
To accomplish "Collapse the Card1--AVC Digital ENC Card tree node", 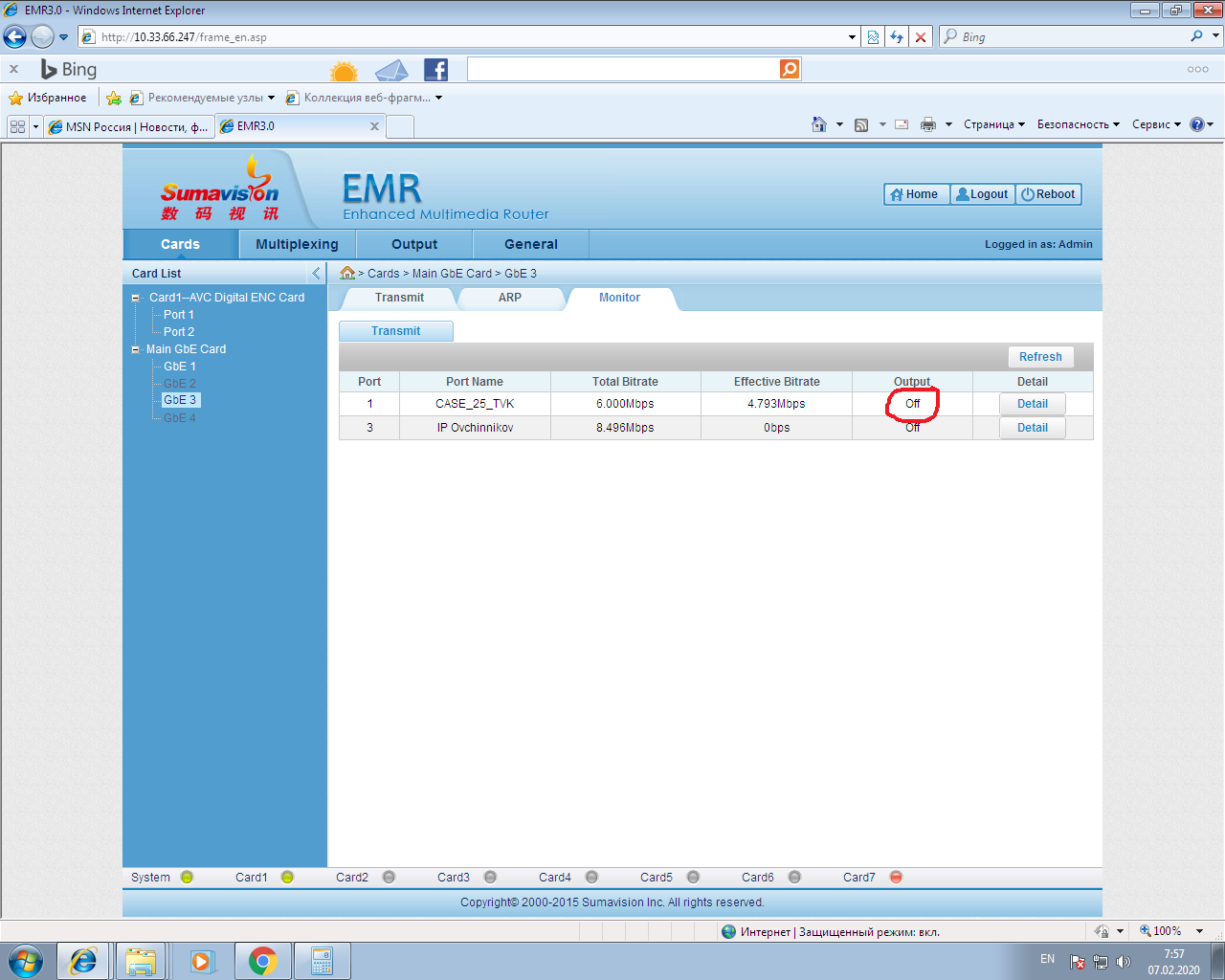I will point(136,298).
